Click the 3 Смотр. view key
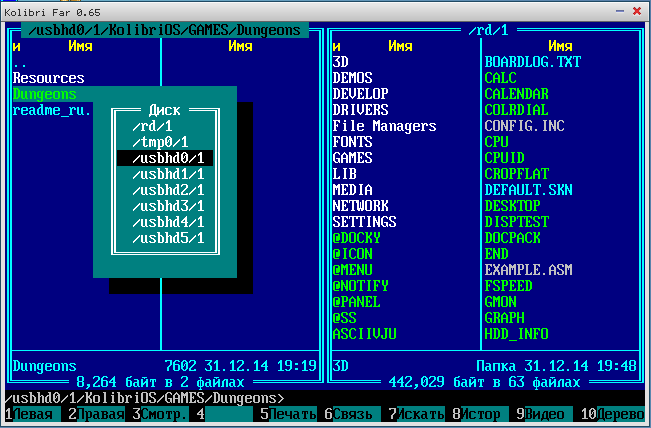 click(x=160, y=413)
